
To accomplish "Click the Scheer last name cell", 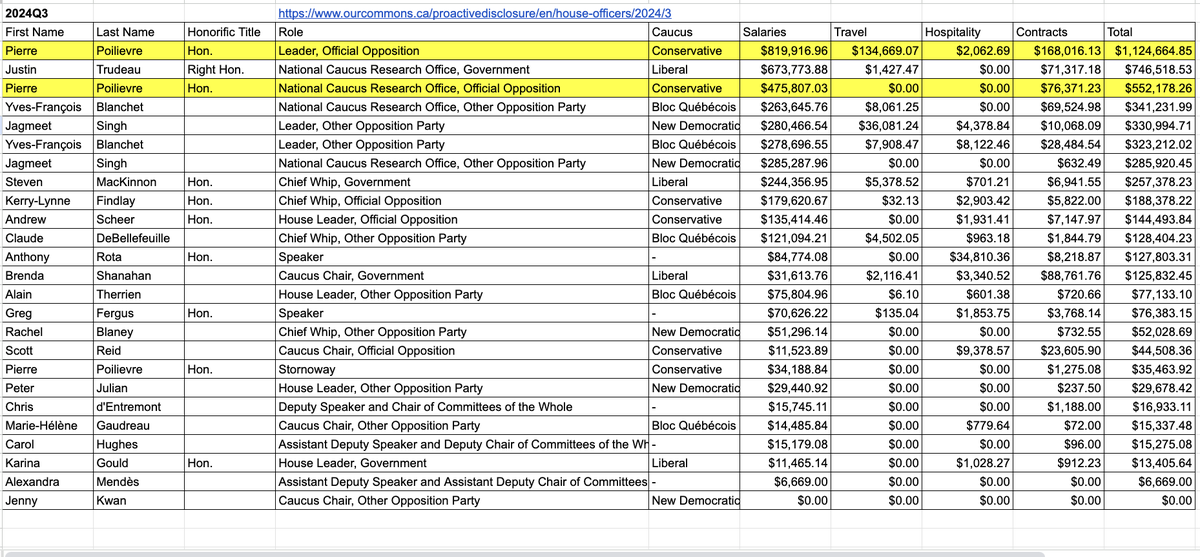I will point(137,220).
